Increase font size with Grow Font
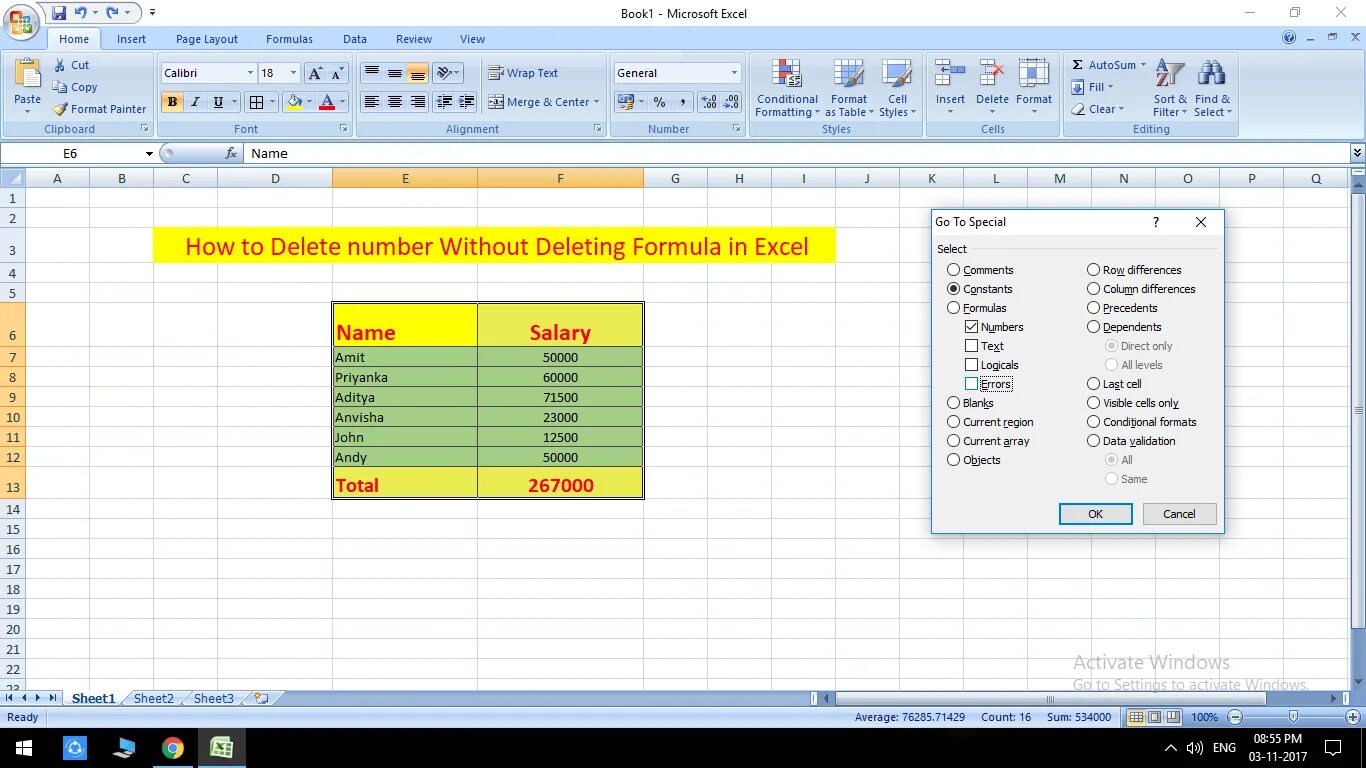1366x768 pixels. (314, 73)
